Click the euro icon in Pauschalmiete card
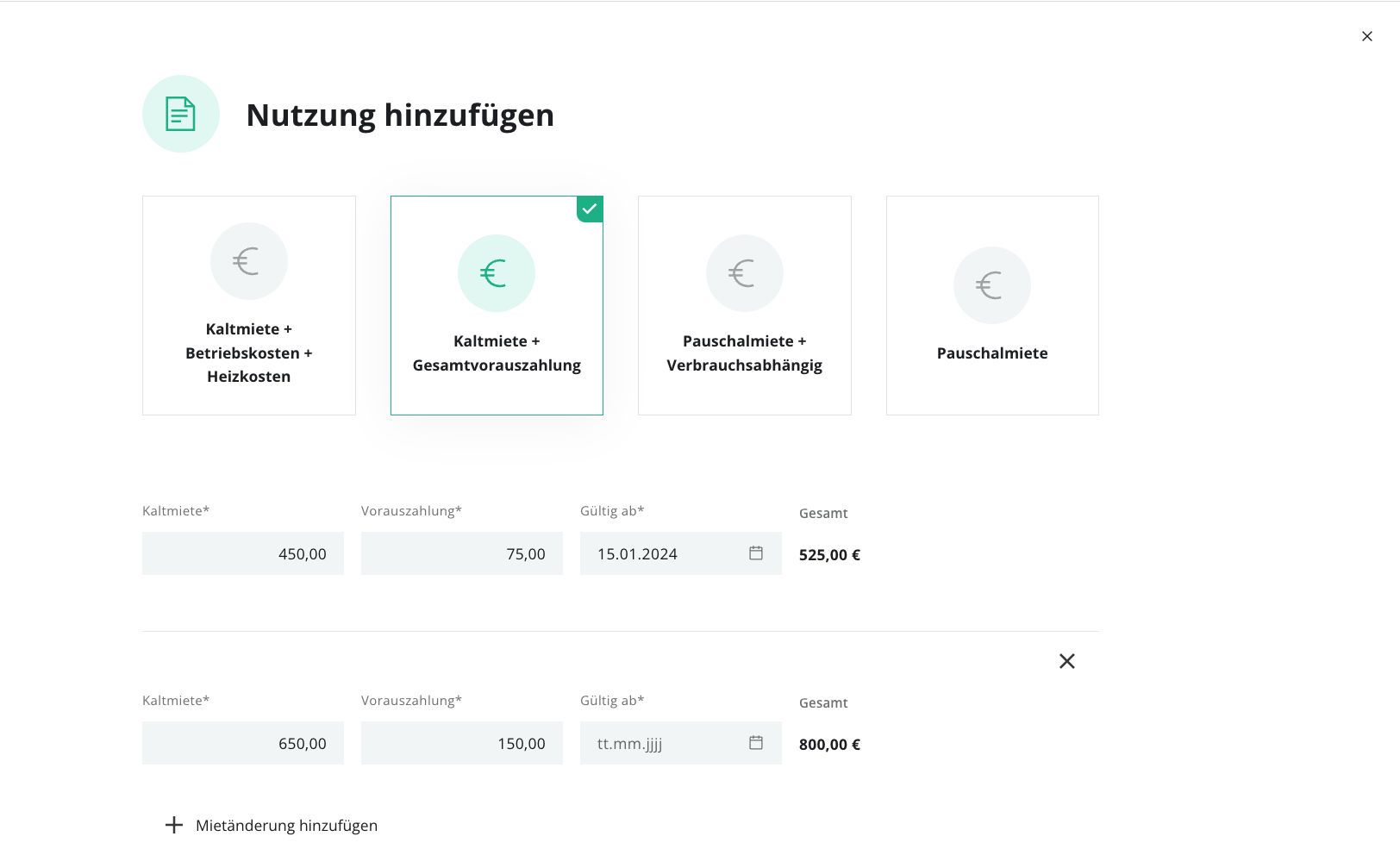Viewport: 1400px width, 849px height. coord(992,285)
